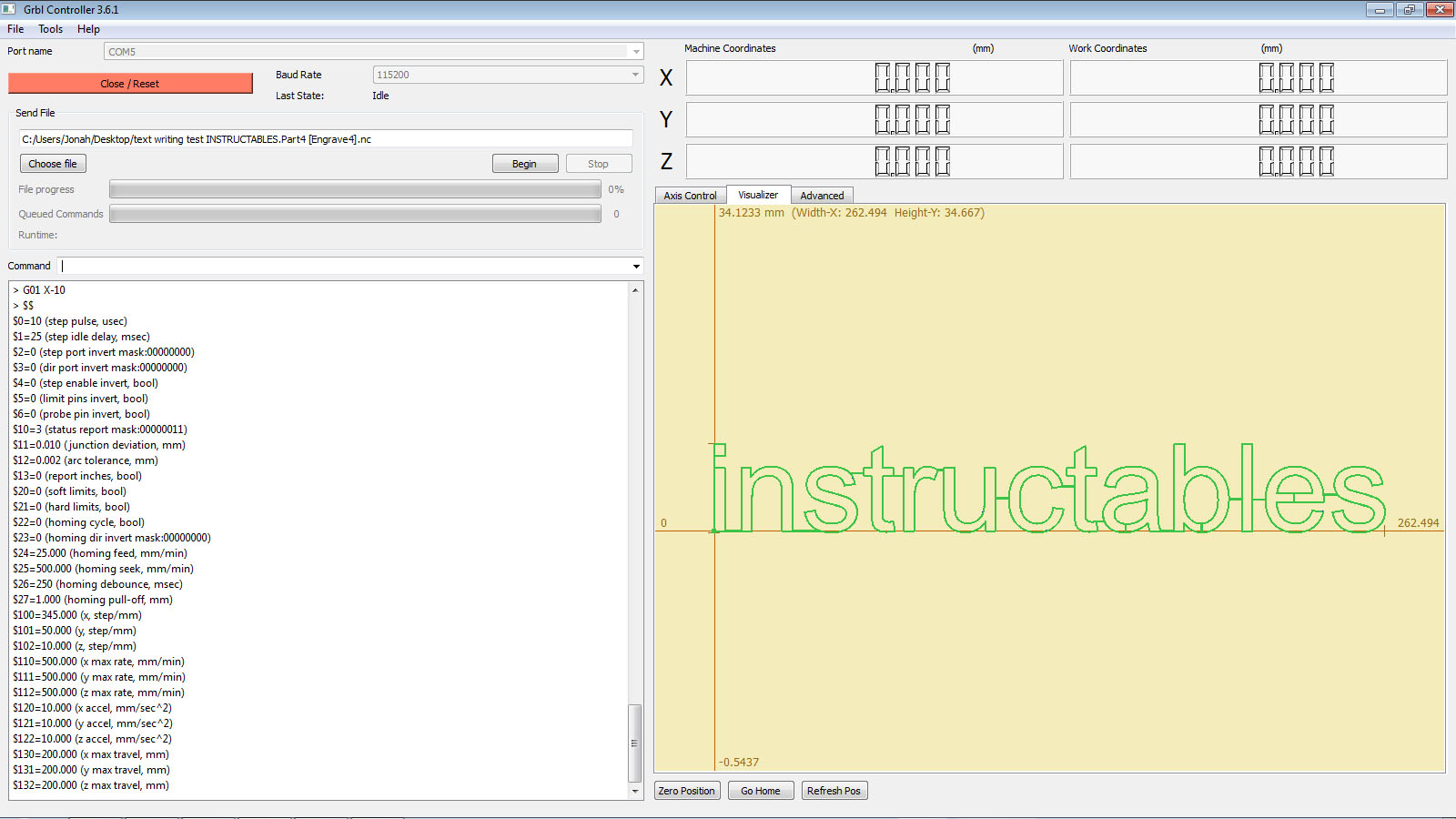Image resolution: width=1456 pixels, height=819 pixels.
Task: Click inside the Command input field
Action: pos(344,267)
